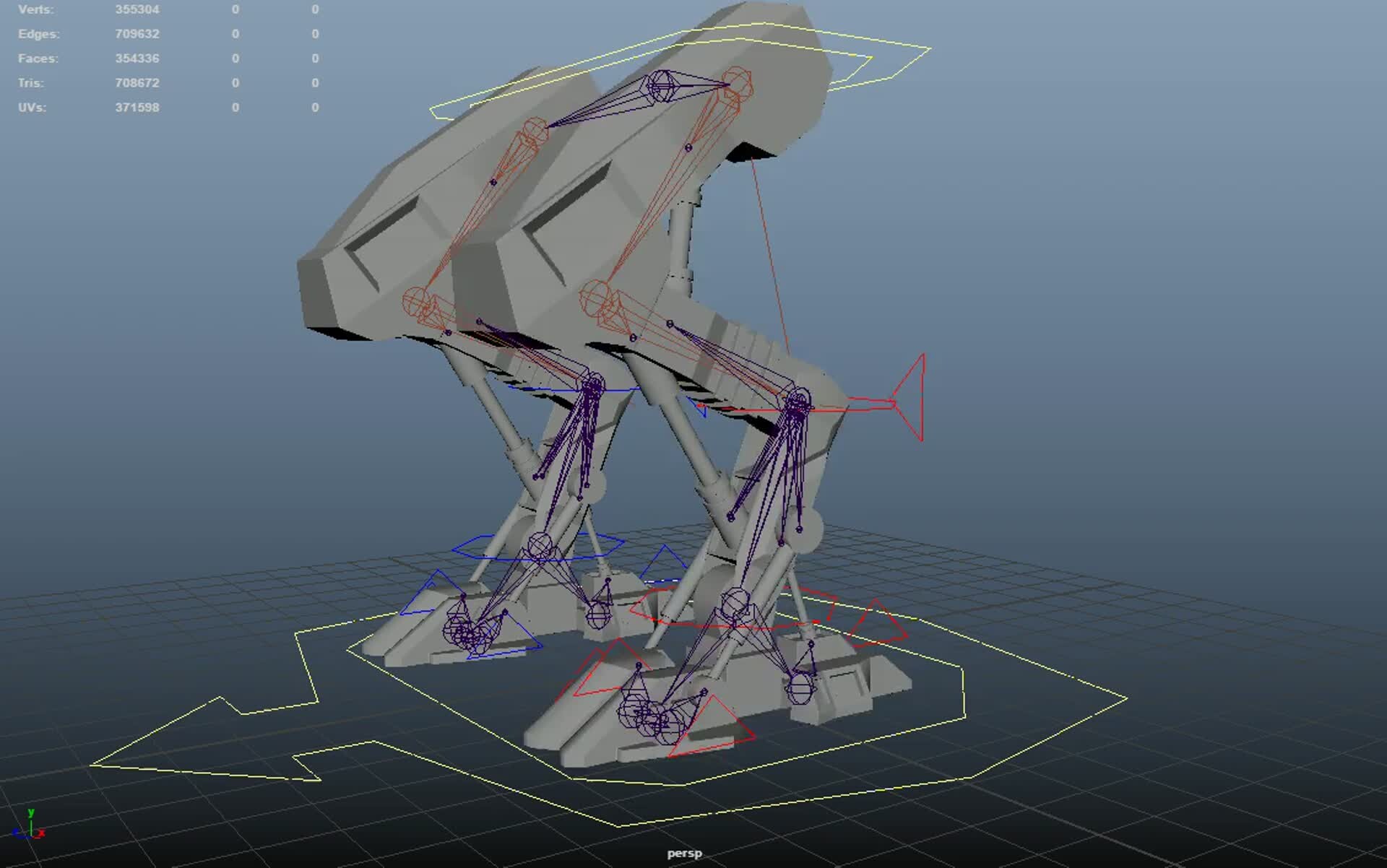The width and height of the screenshot is (1387, 868).
Task: Click the Verts count in the heads-up display
Action: [137, 9]
